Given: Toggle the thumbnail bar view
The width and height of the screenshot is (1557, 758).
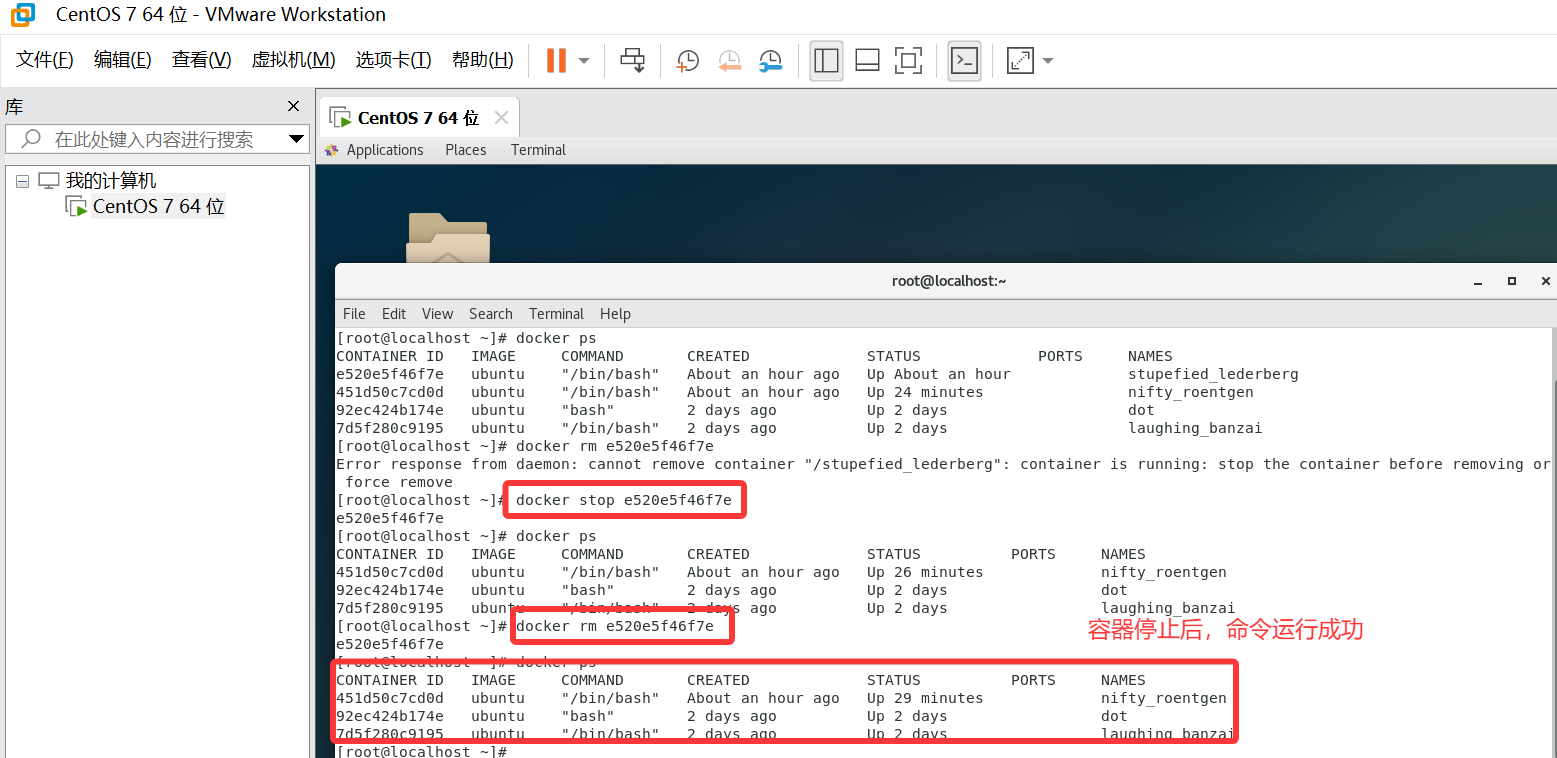Looking at the screenshot, I should point(867,61).
